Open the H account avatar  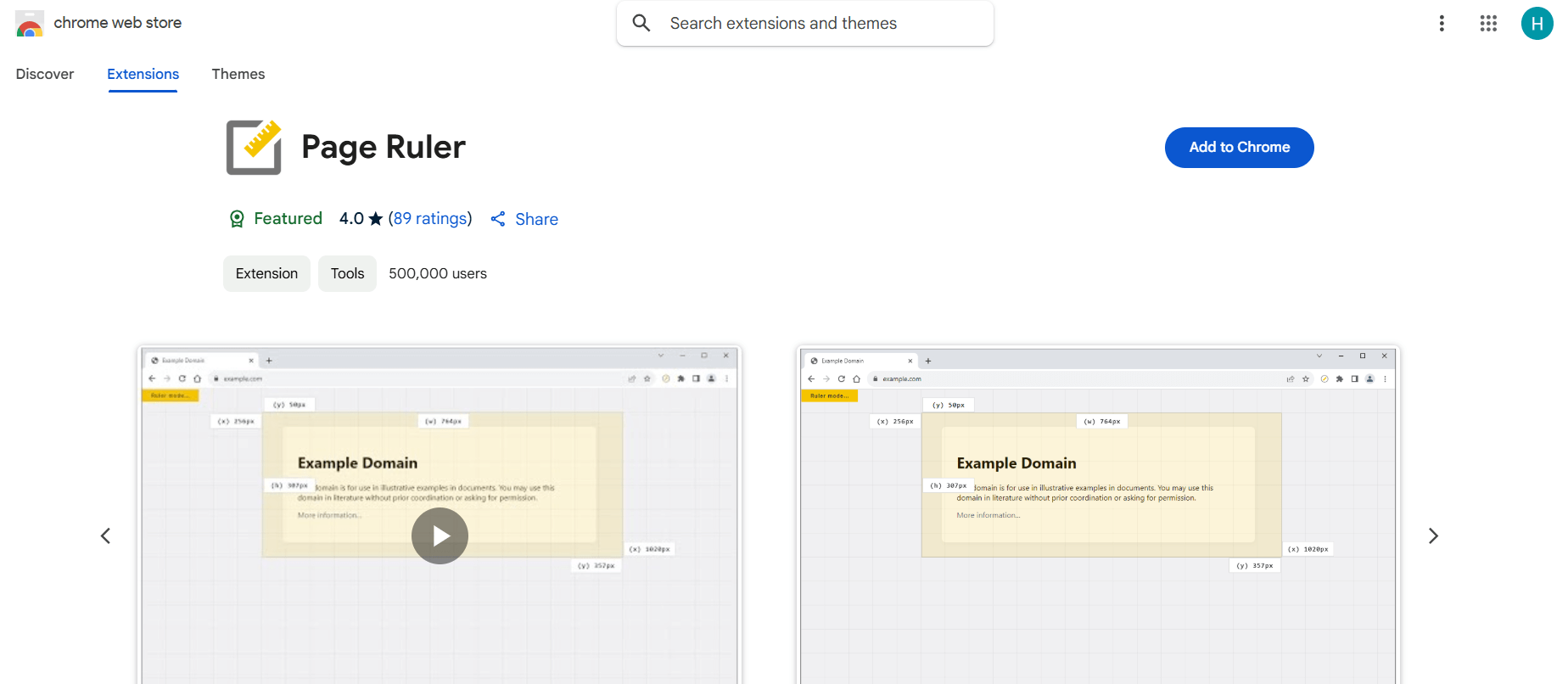coord(1537,24)
